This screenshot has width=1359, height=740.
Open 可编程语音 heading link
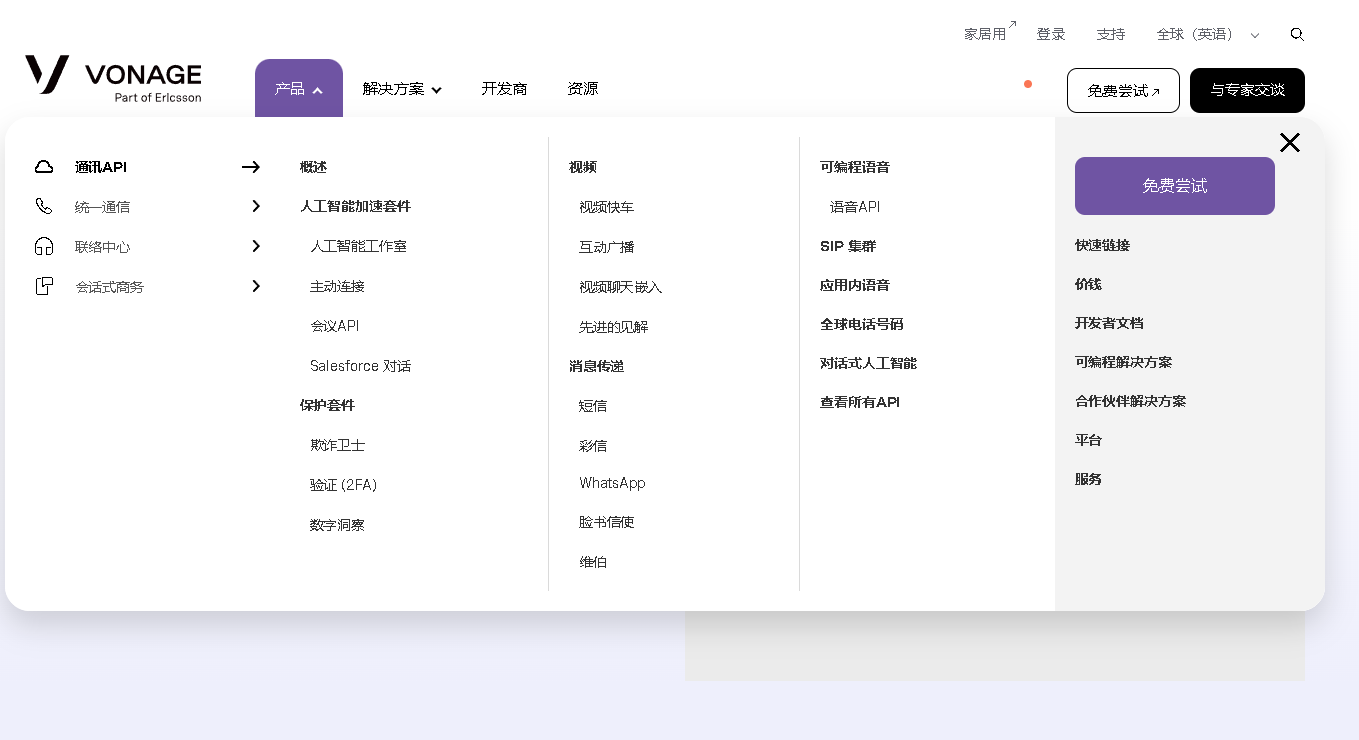[x=855, y=167]
